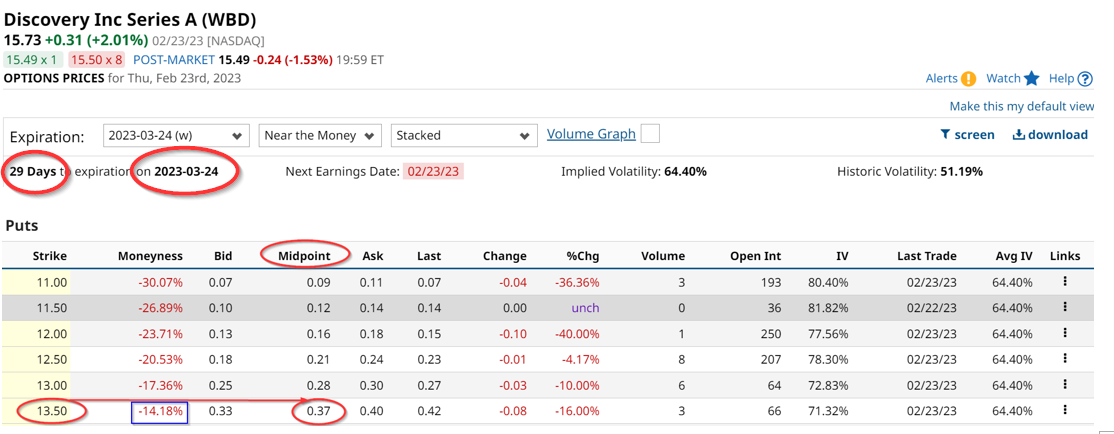
Task: Click the download icon button
Action: pyautogui.click(x=1018, y=135)
